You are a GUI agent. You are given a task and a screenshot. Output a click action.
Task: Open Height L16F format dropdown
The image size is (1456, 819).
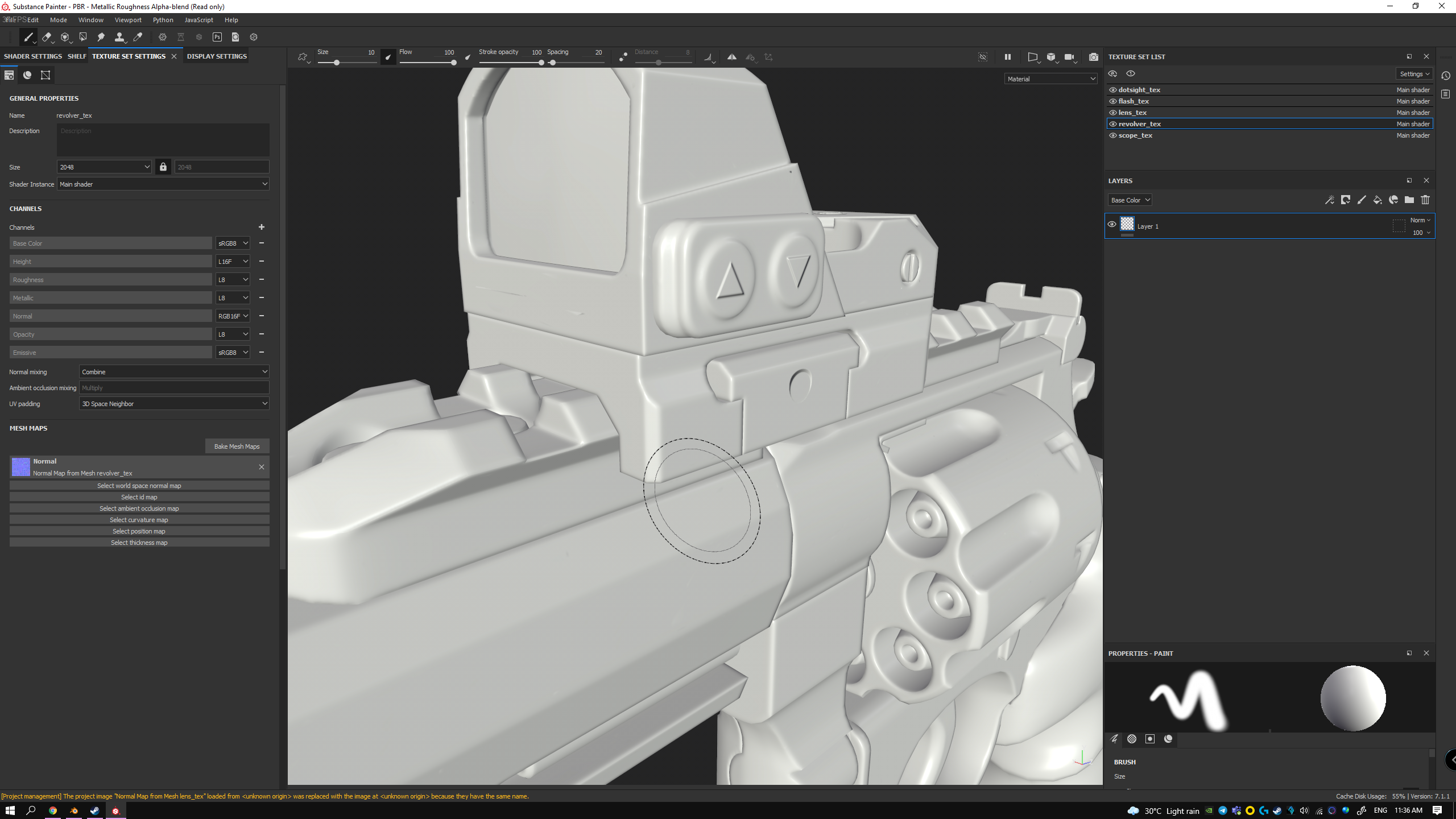coord(233,262)
